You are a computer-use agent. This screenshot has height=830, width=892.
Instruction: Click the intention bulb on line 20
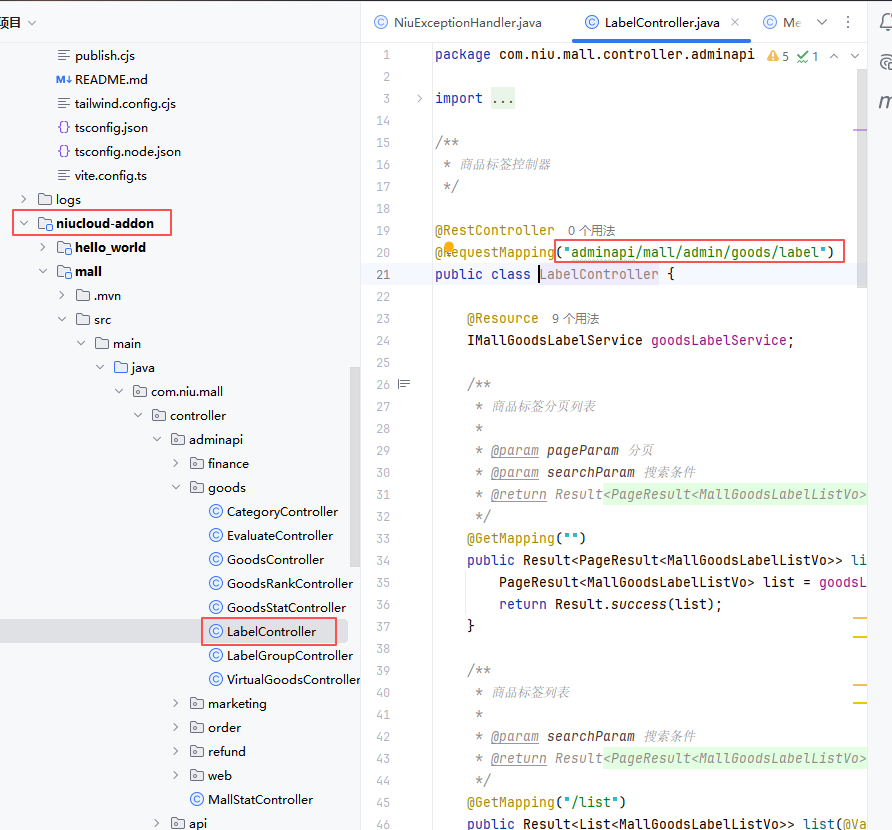click(450, 248)
